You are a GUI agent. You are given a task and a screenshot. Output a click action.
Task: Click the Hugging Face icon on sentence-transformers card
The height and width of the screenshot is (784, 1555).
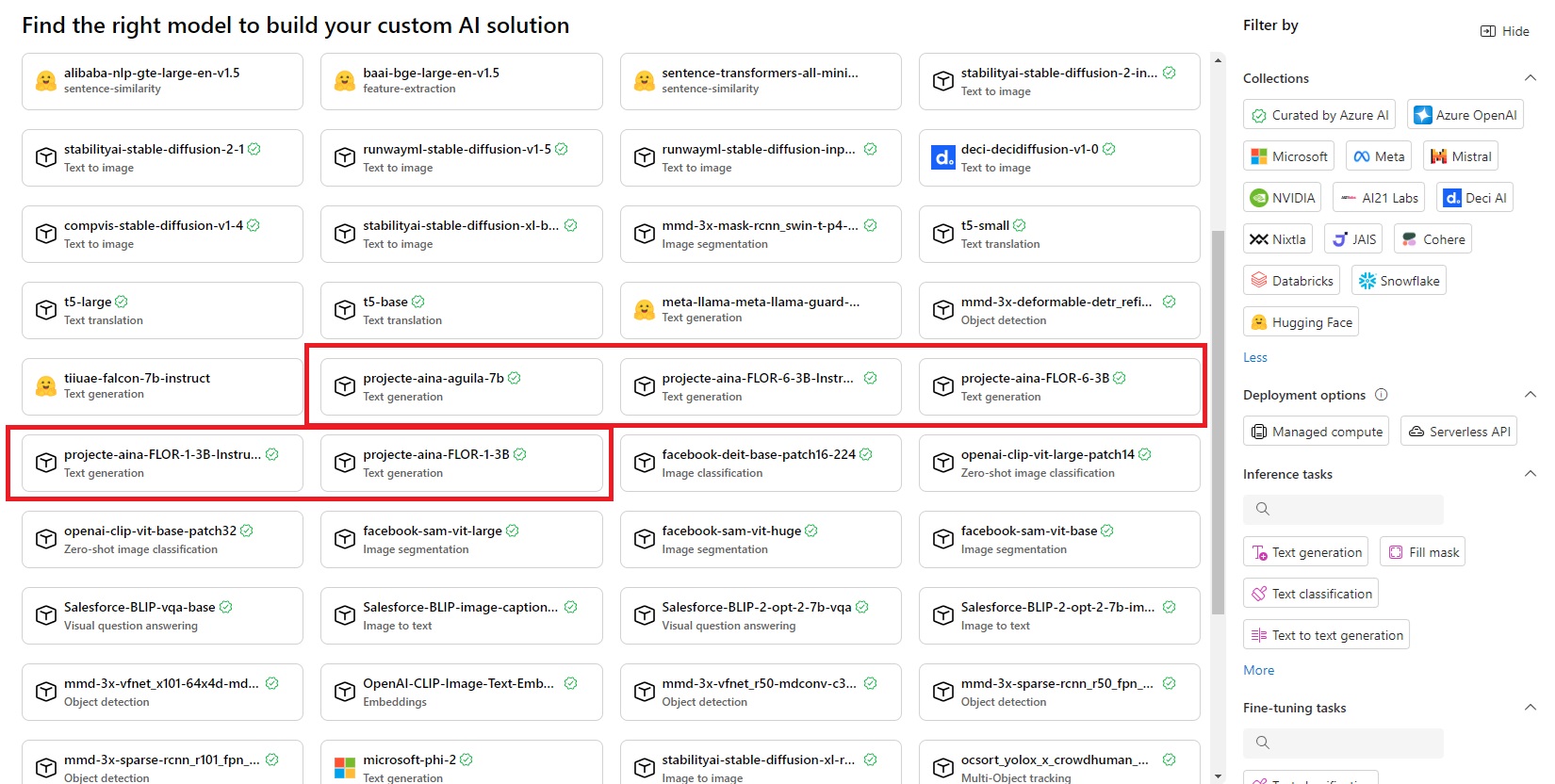(x=645, y=81)
